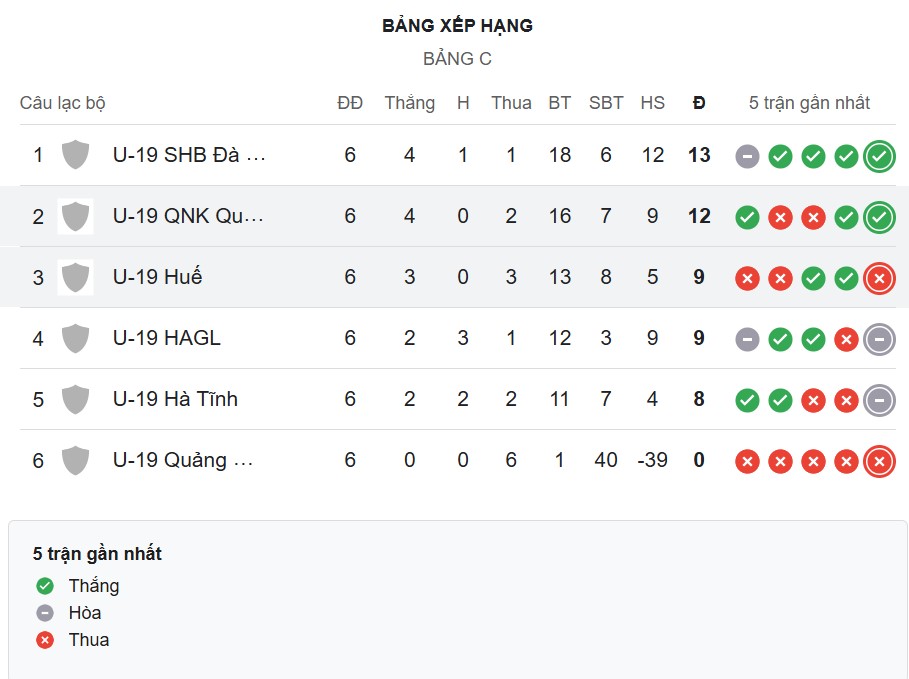Click U-19 SHB Đà Nẵng team crest icon
Viewport: 909px width, 679px height.
click(75, 155)
